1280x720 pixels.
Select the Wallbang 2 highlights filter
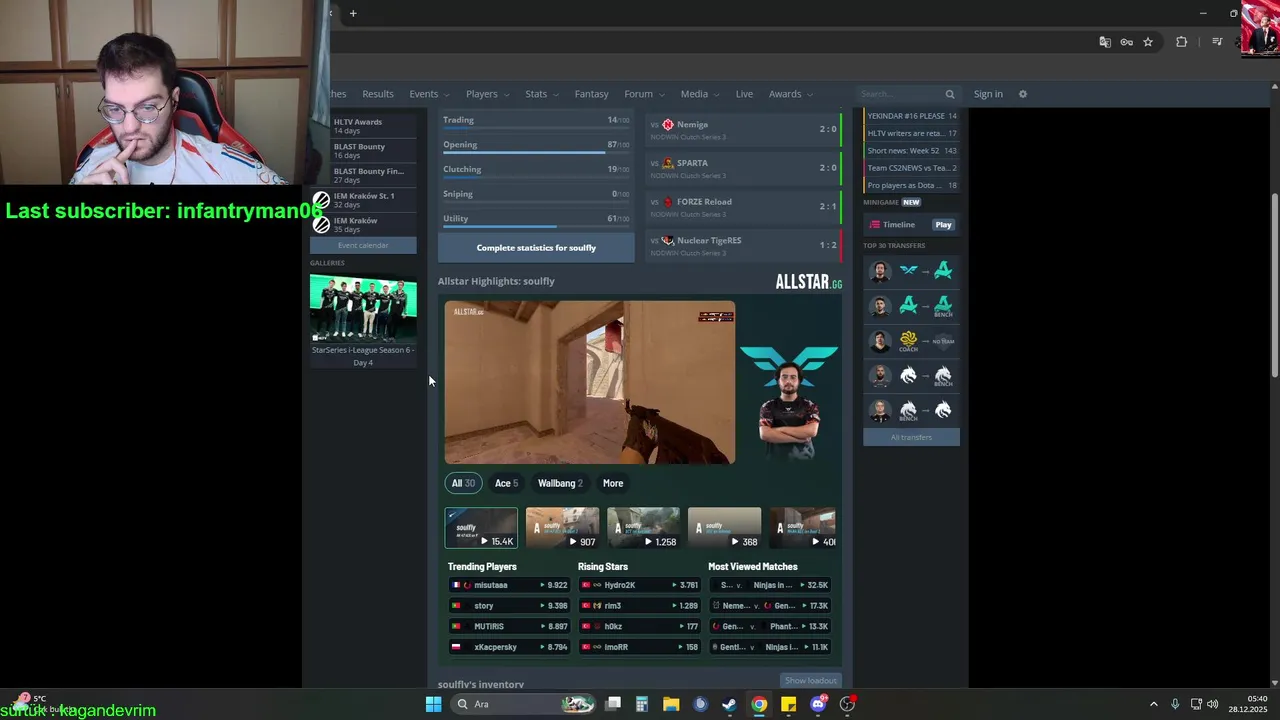tap(560, 483)
